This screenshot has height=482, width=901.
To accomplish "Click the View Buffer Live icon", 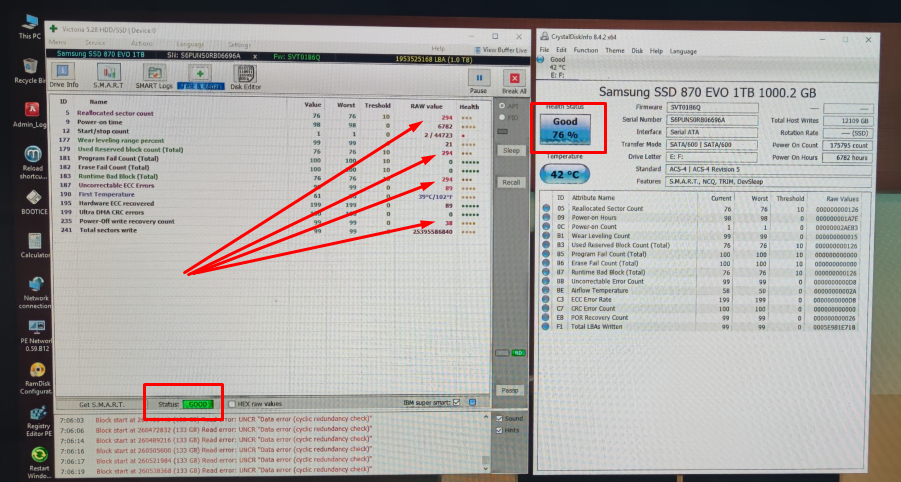I will (x=478, y=50).
